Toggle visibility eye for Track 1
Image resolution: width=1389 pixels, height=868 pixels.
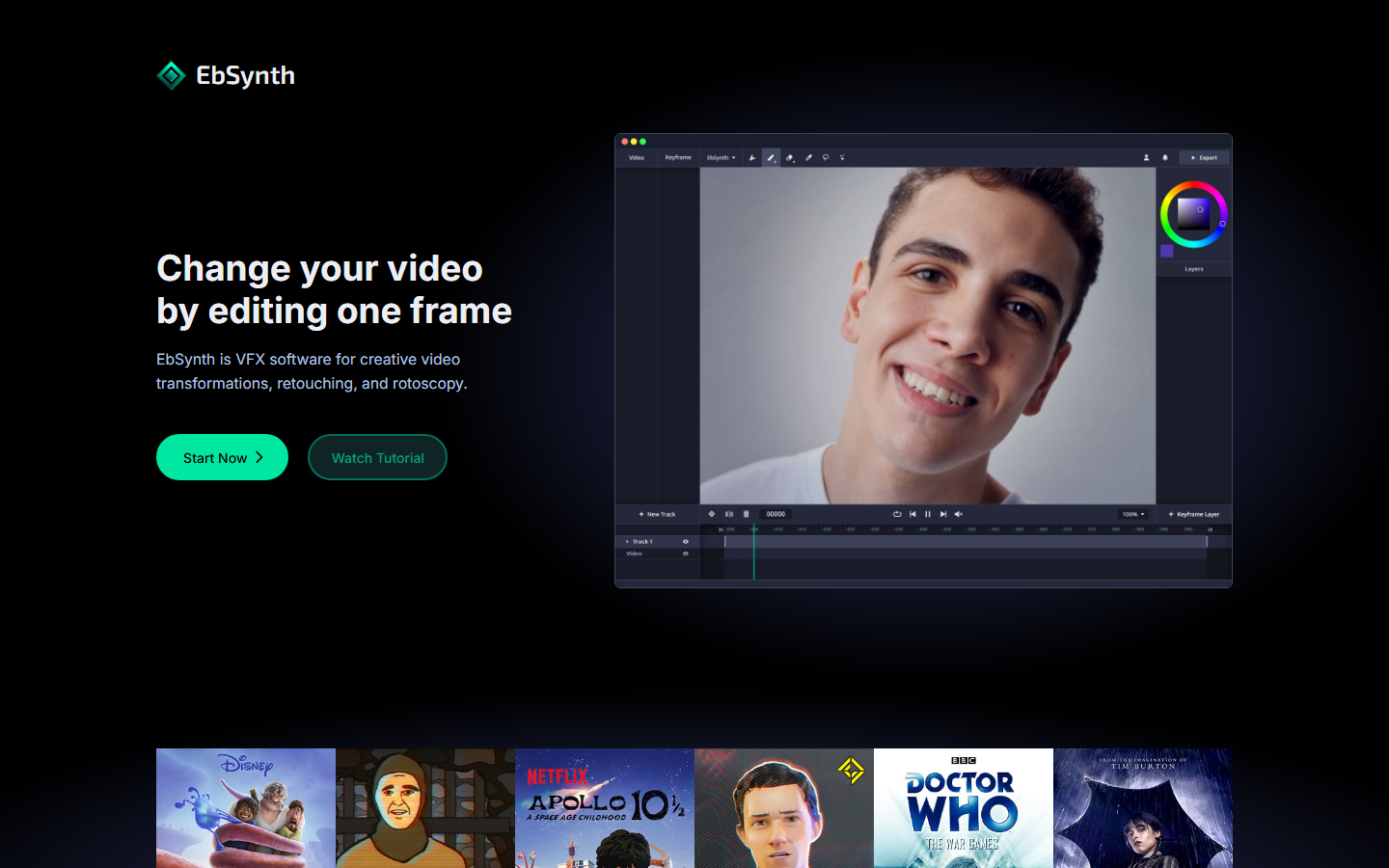point(686,542)
